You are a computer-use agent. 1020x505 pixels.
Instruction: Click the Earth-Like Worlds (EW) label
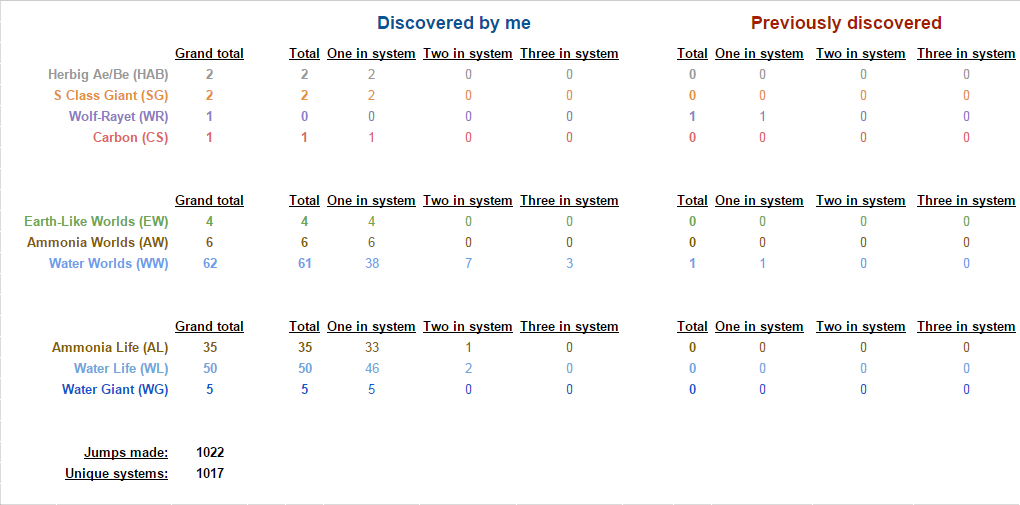[96, 222]
